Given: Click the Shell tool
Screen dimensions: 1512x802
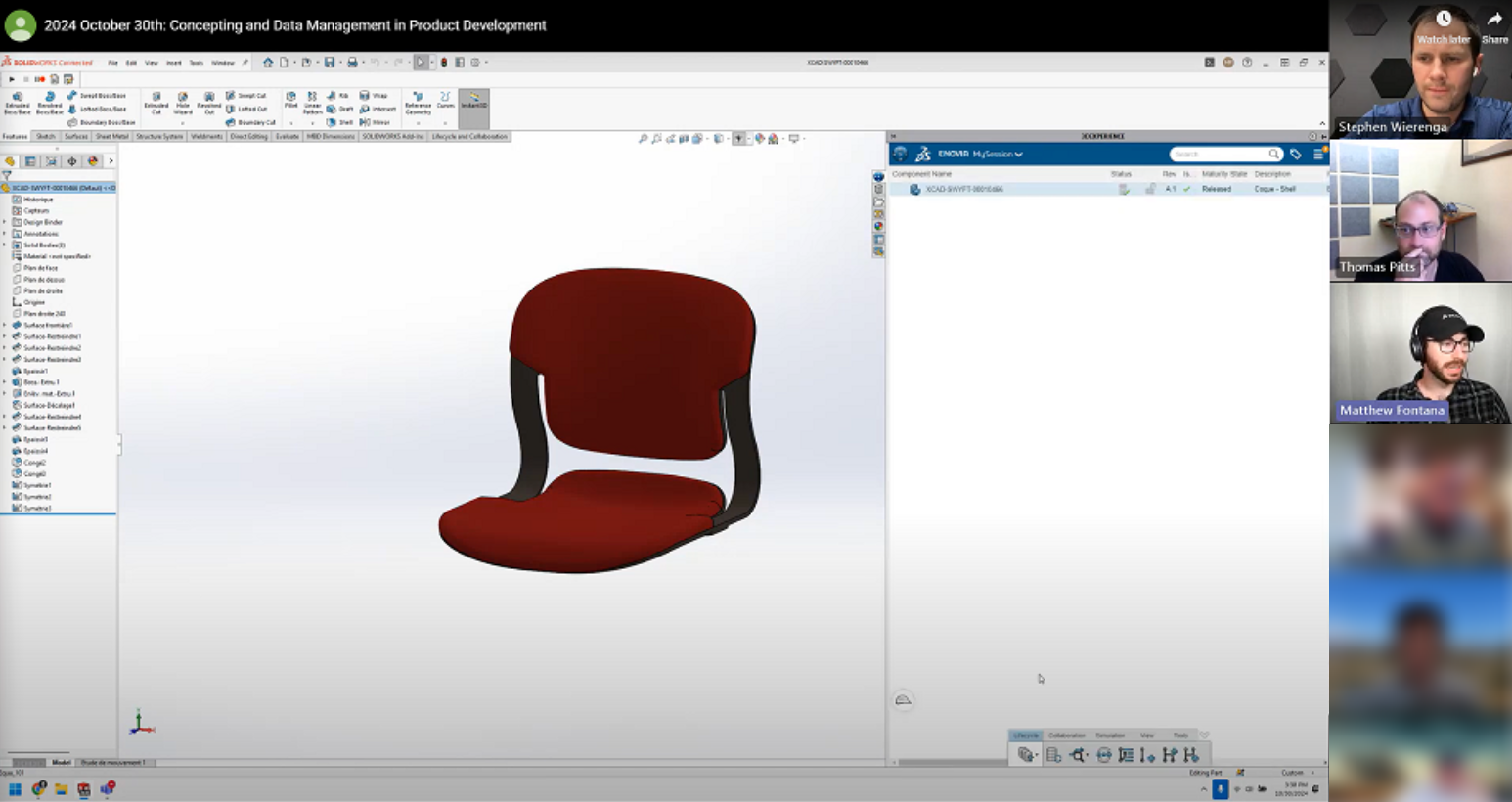Looking at the screenshot, I should 340,122.
